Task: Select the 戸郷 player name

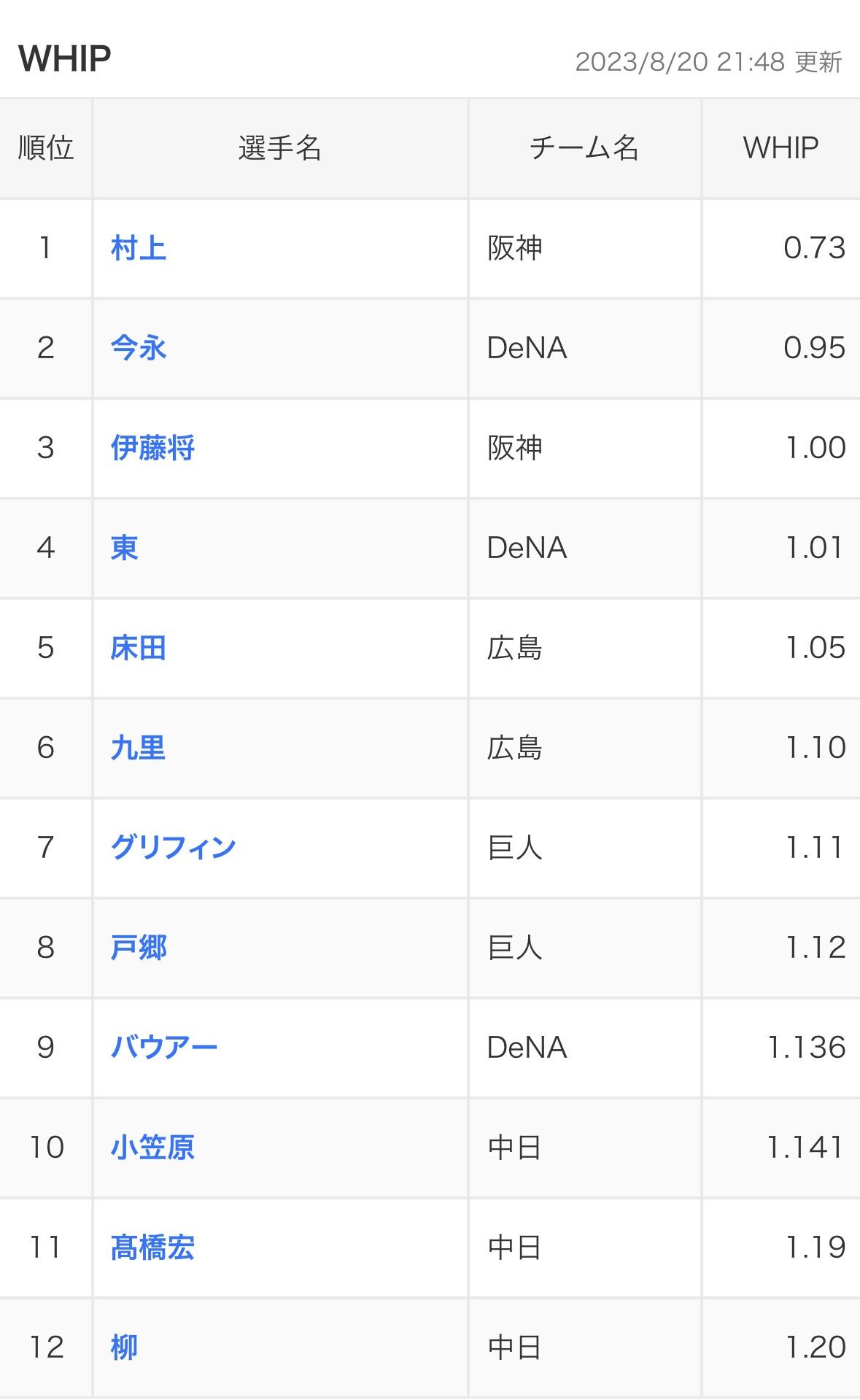Action: (139, 948)
